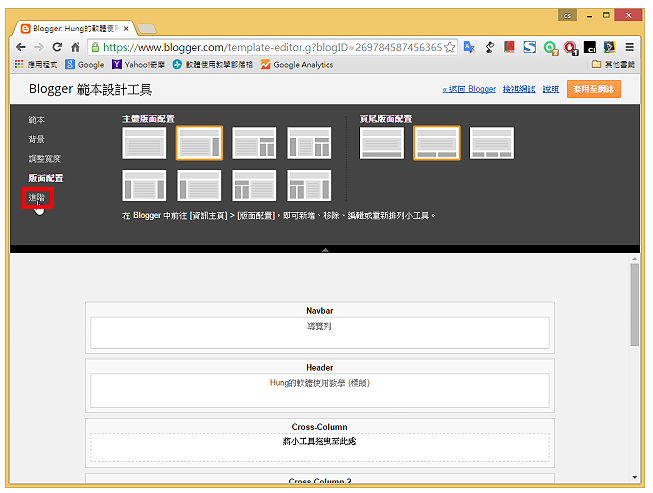
Task: Click the blue S extension icon
Action: (x=529, y=47)
